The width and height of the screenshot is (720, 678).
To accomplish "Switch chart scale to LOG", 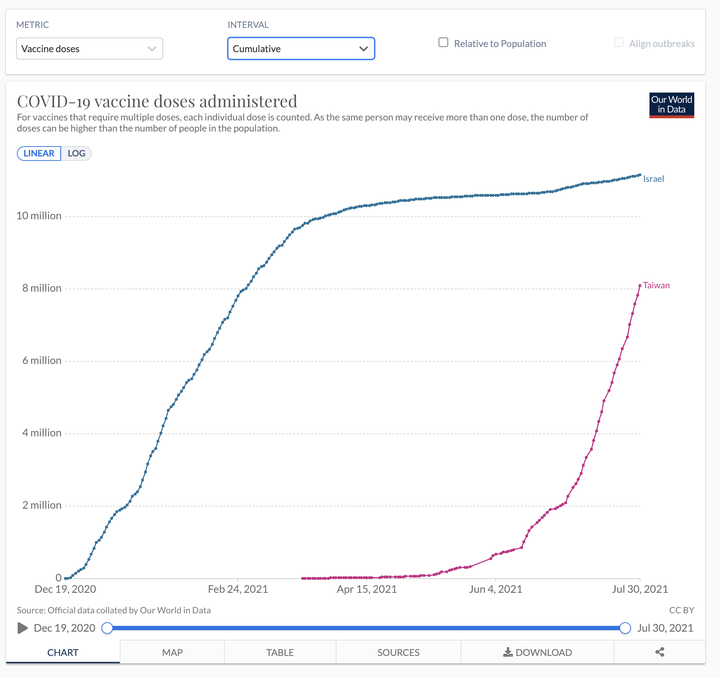I will pos(76,153).
